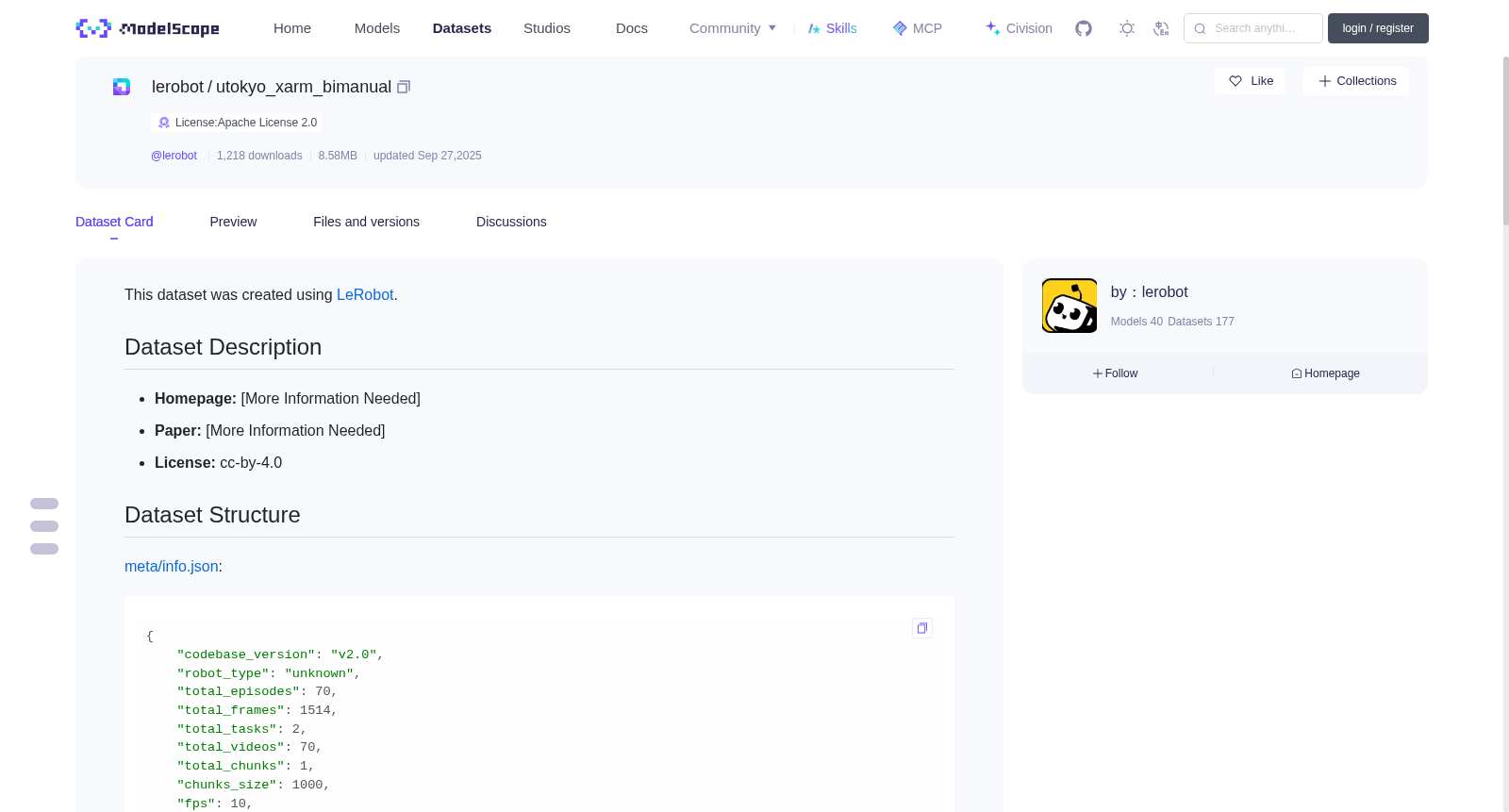Toggle the light/dark theme sun icon
This screenshot has height=812, width=1509.
point(1127,28)
